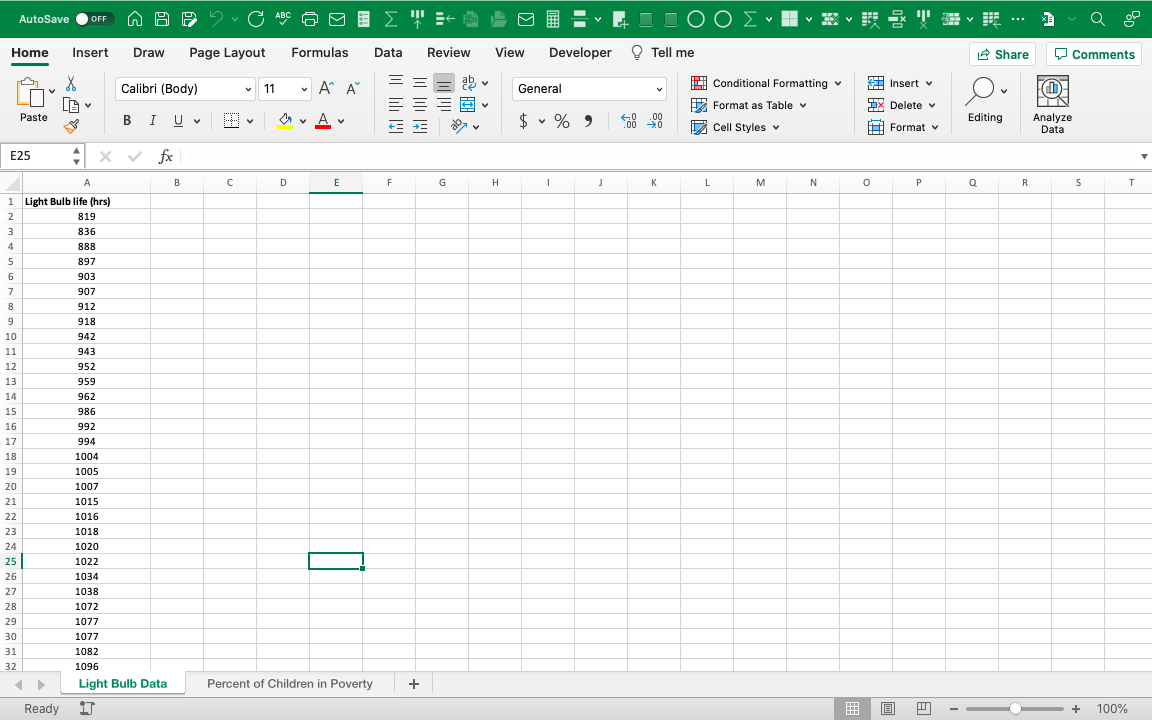Image resolution: width=1152 pixels, height=720 pixels.
Task: Switch to the Formulas tab
Action: point(320,53)
